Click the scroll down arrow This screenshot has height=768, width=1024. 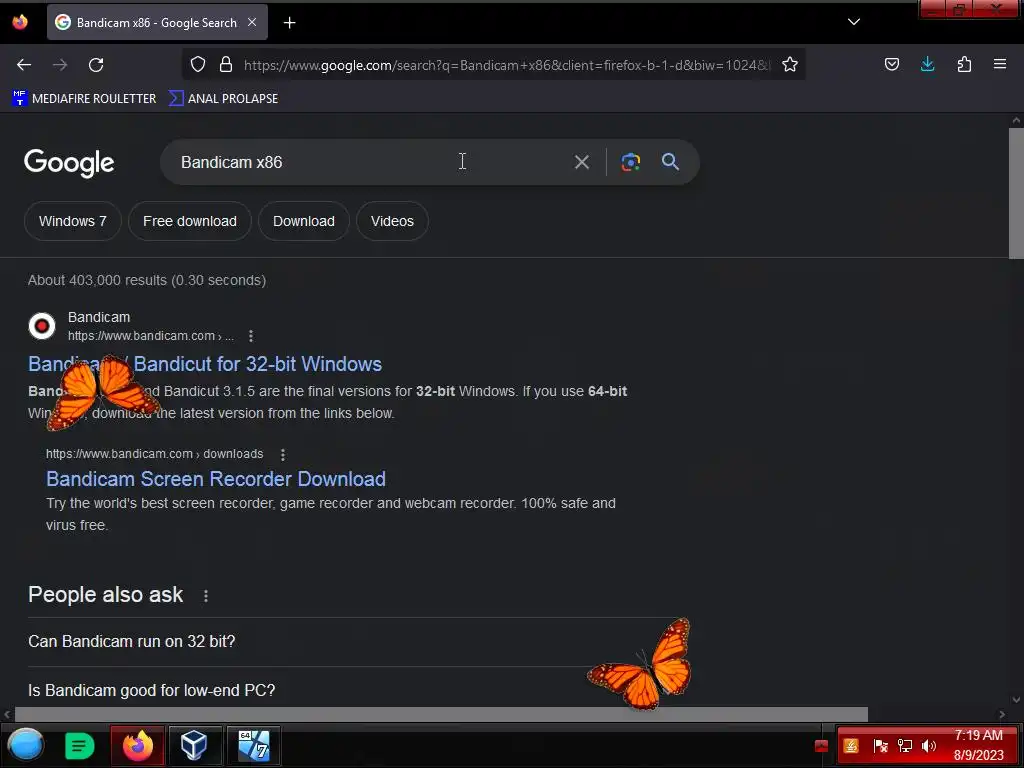(x=1016, y=699)
